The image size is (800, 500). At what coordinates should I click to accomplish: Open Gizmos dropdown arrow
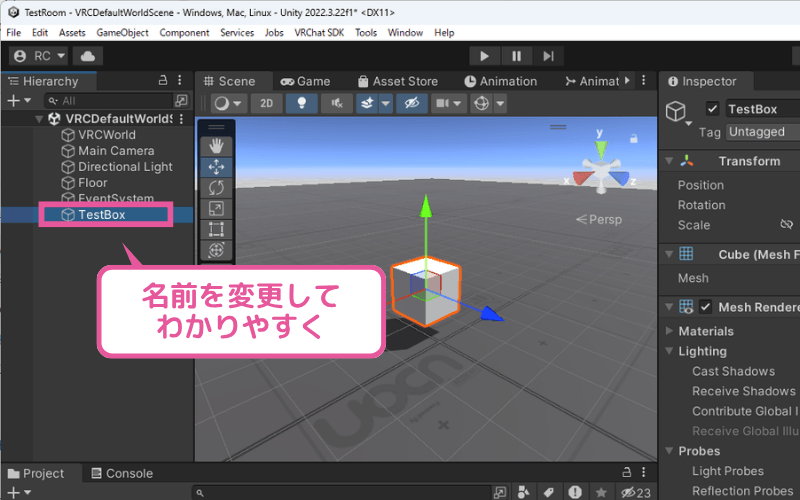(x=501, y=104)
